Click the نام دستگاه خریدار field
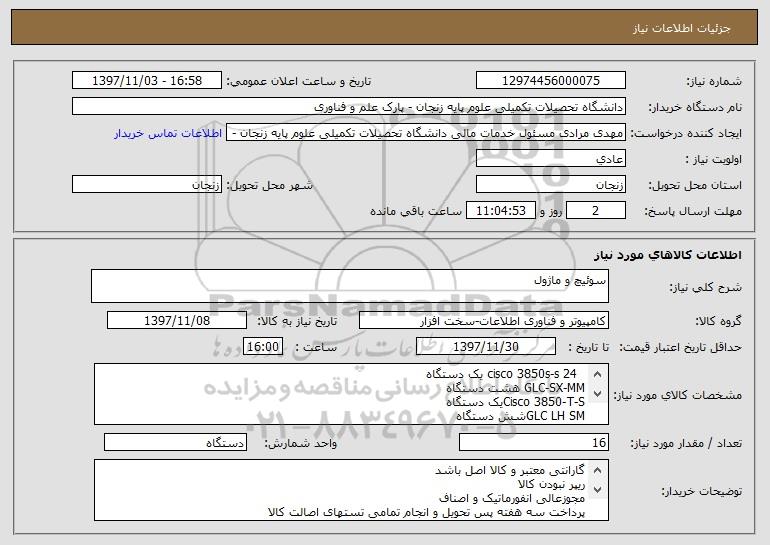 click(349, 107)
